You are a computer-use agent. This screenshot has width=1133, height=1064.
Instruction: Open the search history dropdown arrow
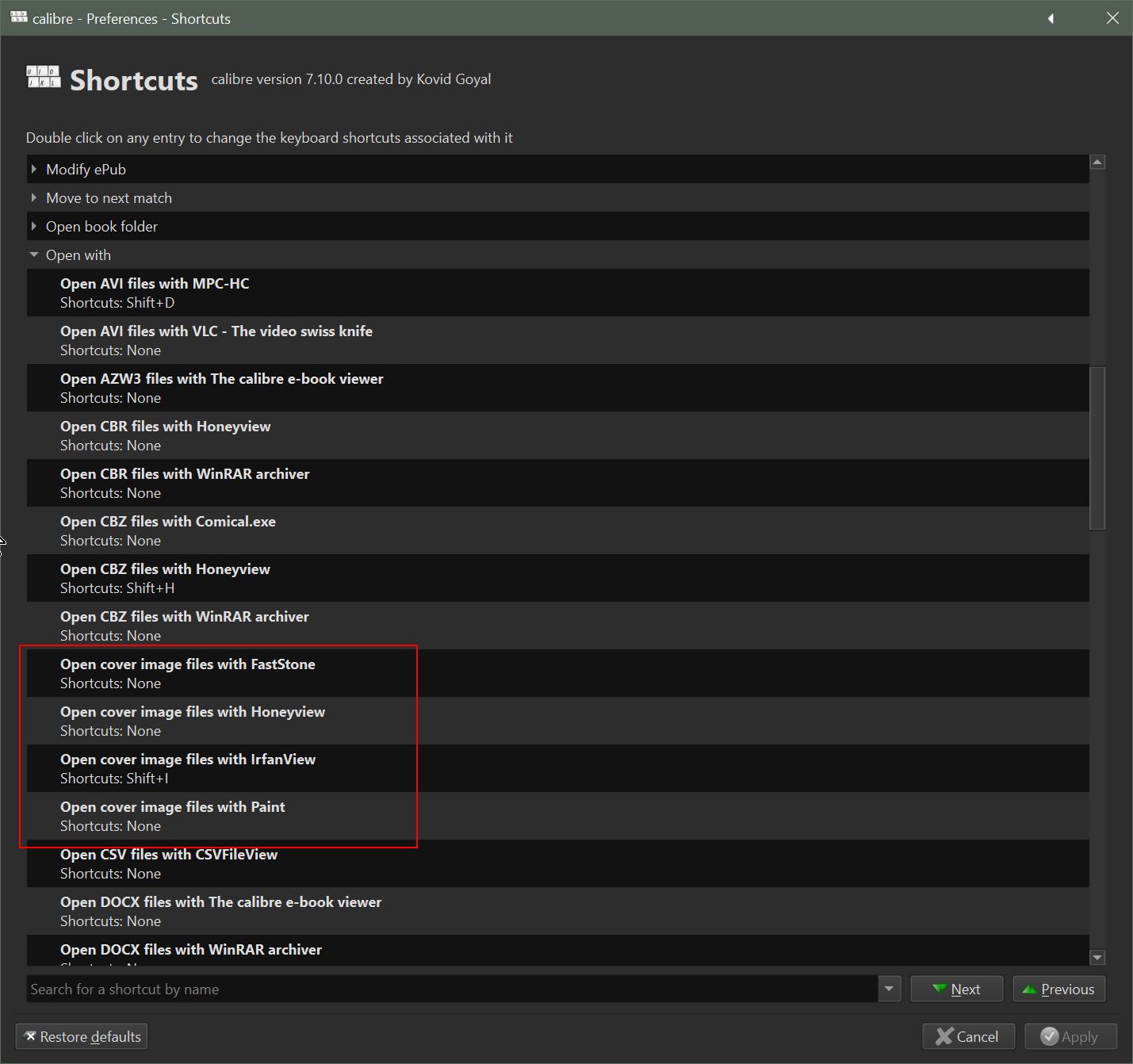[x=889, y=989]
